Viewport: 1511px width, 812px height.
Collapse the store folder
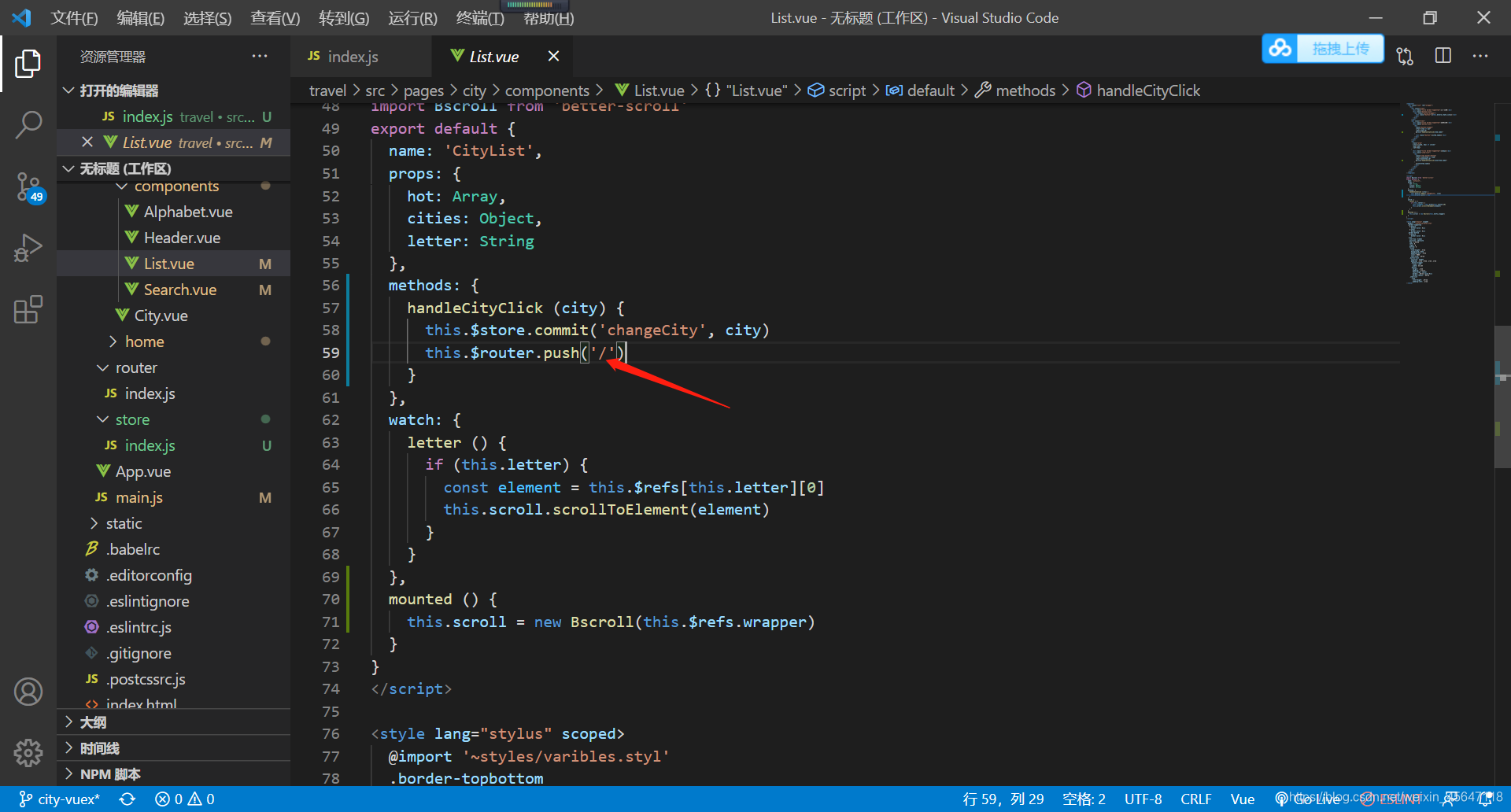(173, 419)
